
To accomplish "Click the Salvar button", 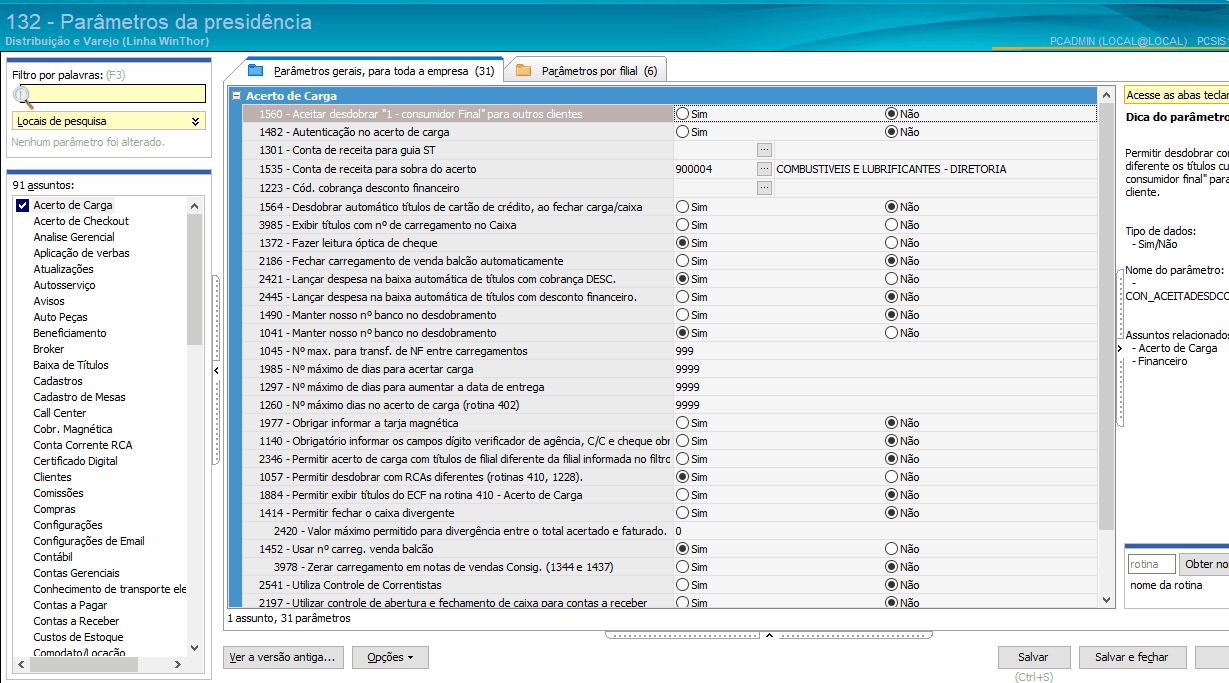I will [x=1033, y=657].
